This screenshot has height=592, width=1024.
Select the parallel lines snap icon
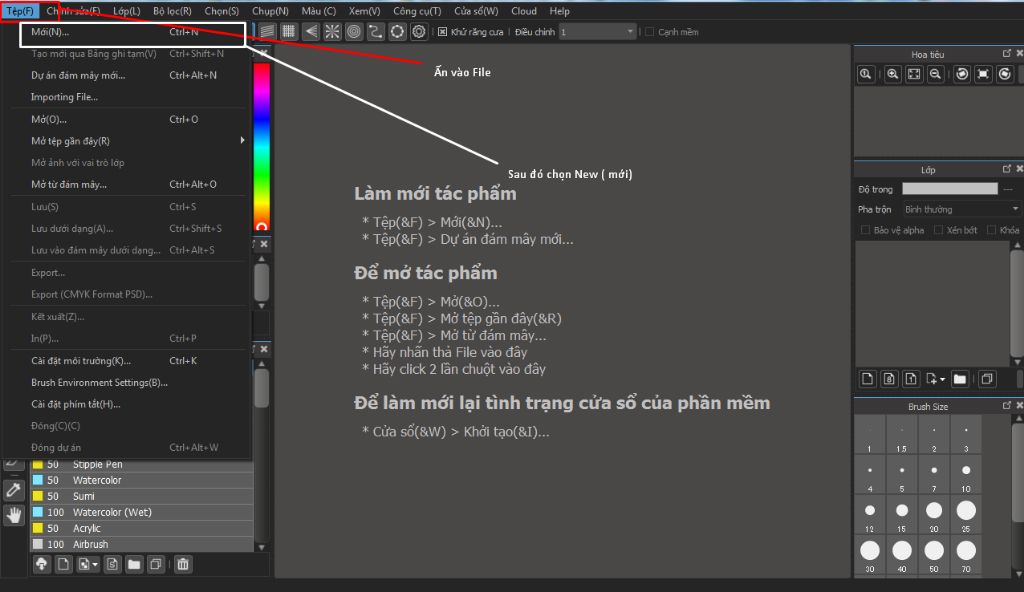267,31
